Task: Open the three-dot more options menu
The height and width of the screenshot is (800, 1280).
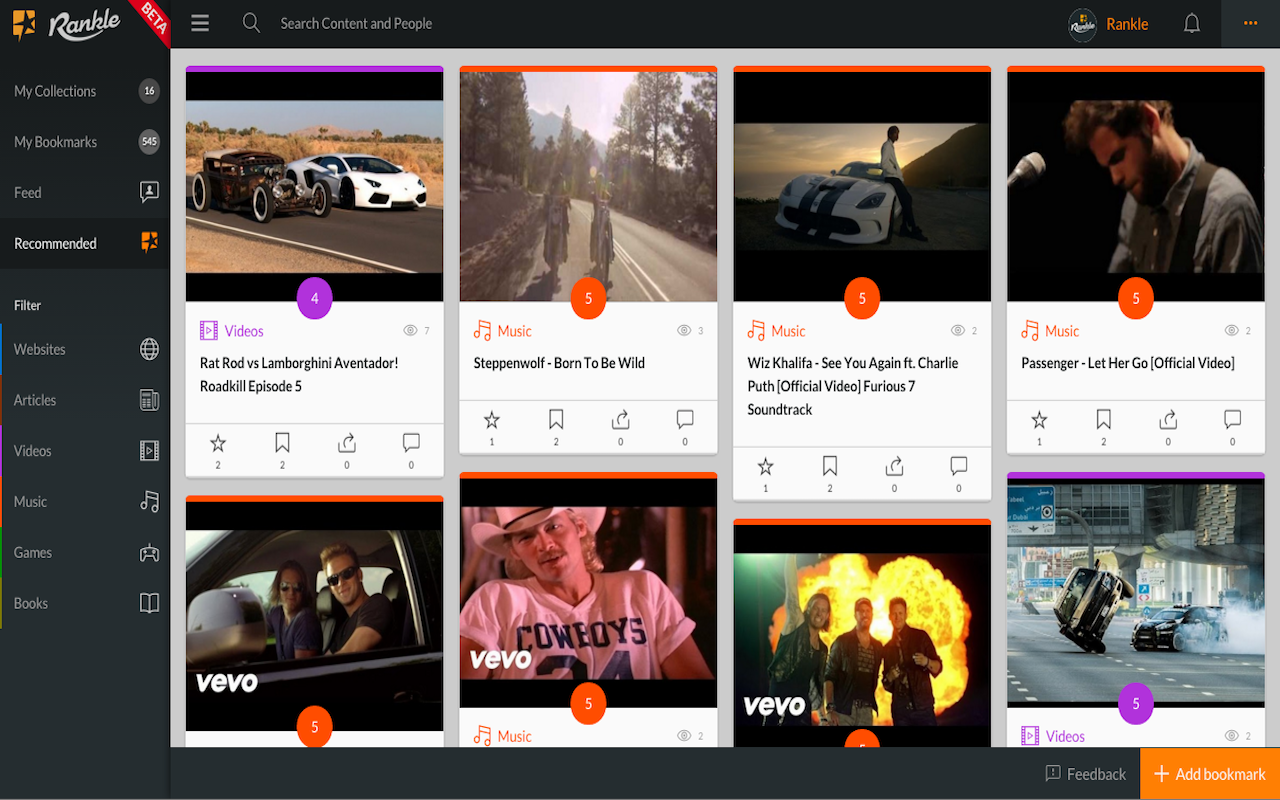Action: 1251,23
